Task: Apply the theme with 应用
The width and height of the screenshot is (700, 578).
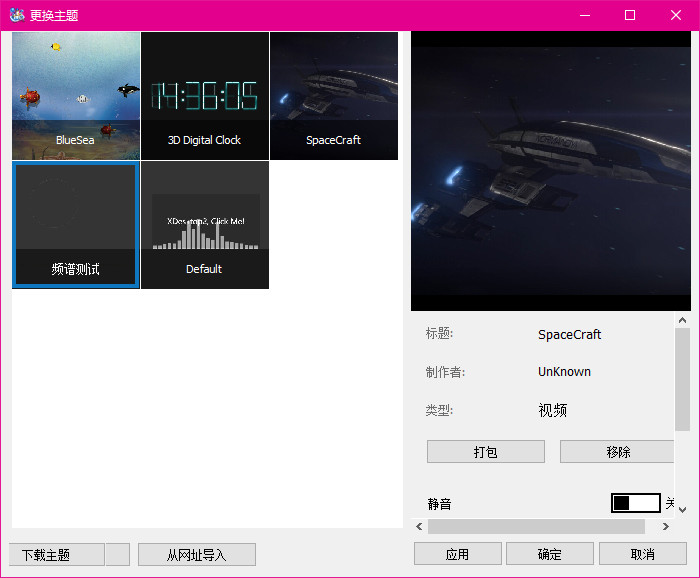Action: point(457,554)
